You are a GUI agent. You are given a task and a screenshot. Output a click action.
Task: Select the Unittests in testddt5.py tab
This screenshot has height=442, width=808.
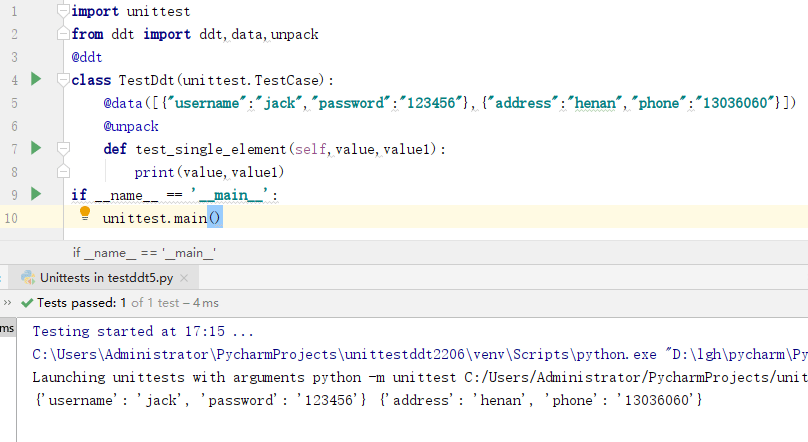pyautogui.click(x=106, y=278)
